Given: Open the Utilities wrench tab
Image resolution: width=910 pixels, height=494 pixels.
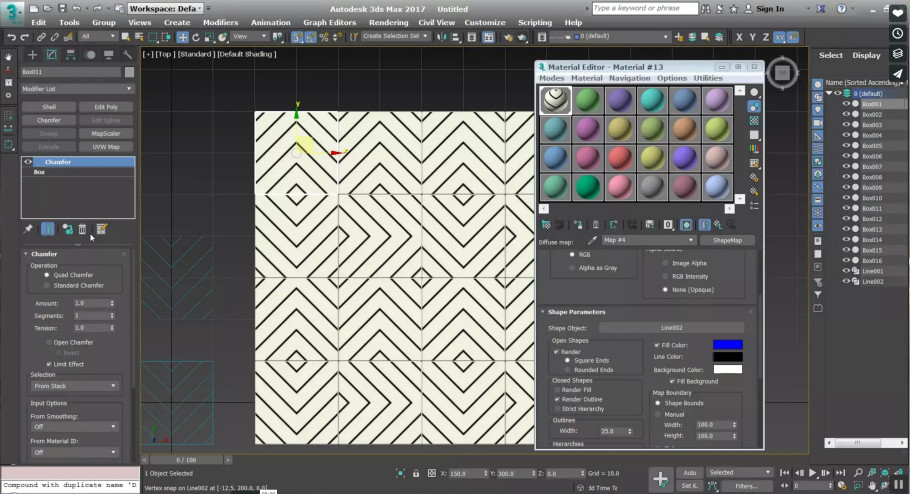Looking at the screenshot, I should (127, 55).
